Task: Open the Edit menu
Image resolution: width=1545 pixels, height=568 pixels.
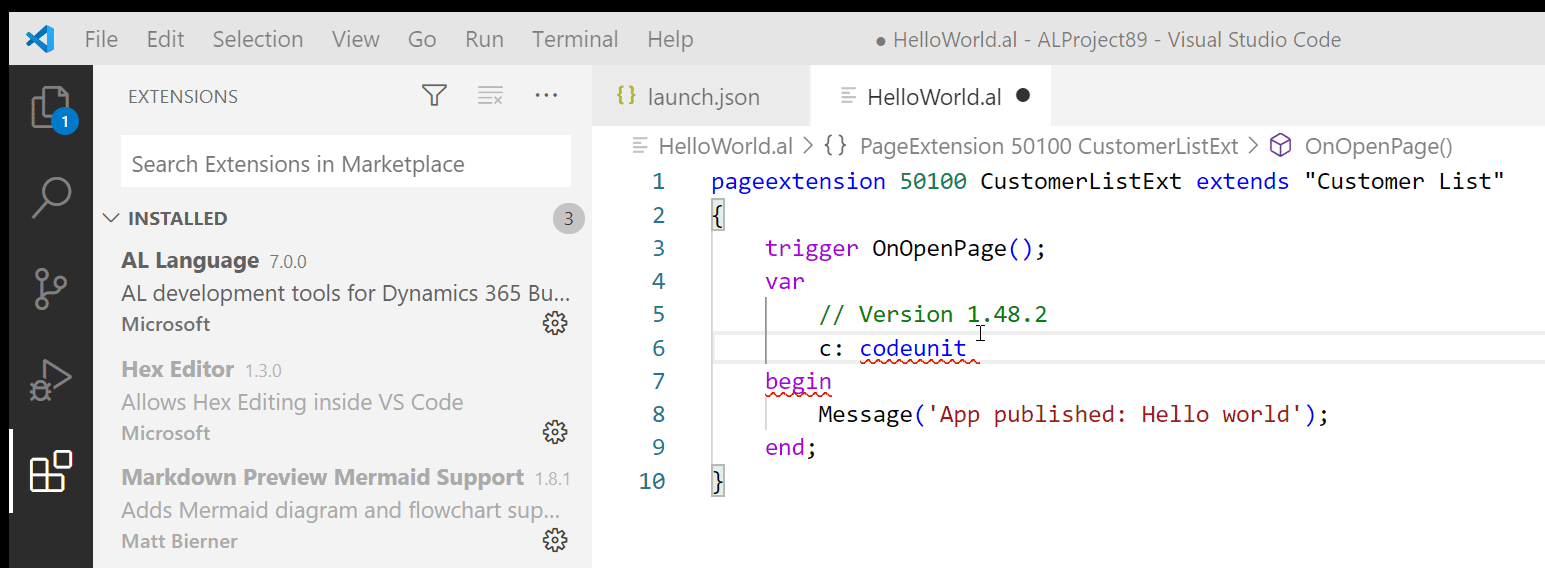Action: (x=165, y=40)
